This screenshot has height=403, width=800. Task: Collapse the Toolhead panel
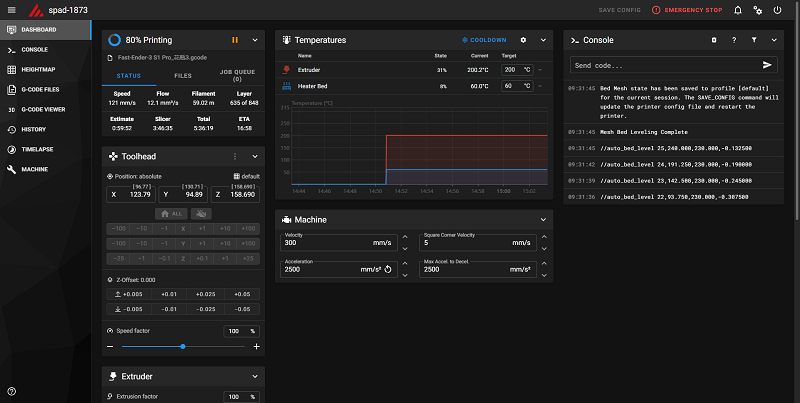pyautogui.click(x=255, y=157)
